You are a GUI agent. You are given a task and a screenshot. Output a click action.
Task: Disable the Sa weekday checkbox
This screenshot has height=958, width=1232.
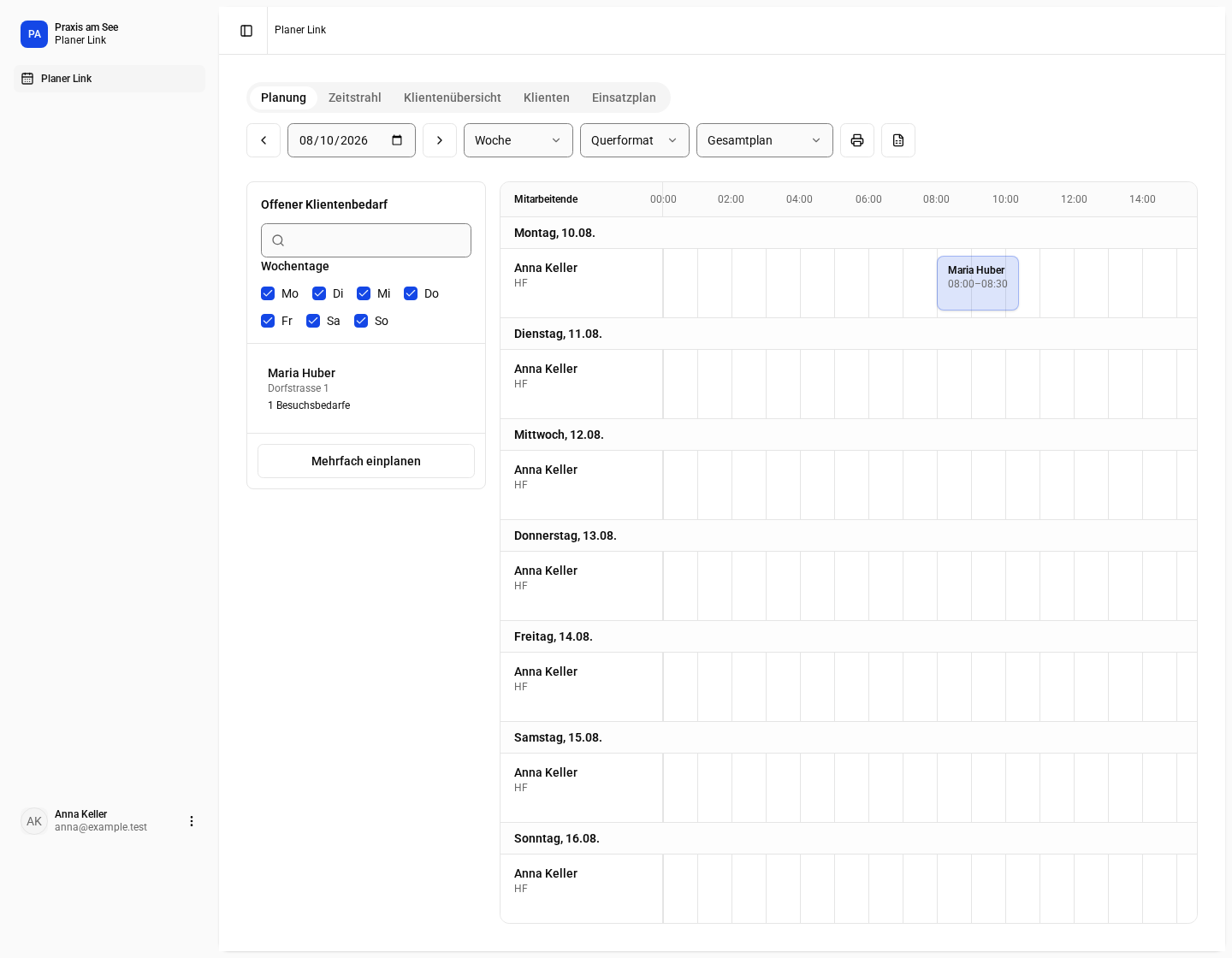point(313,321)
